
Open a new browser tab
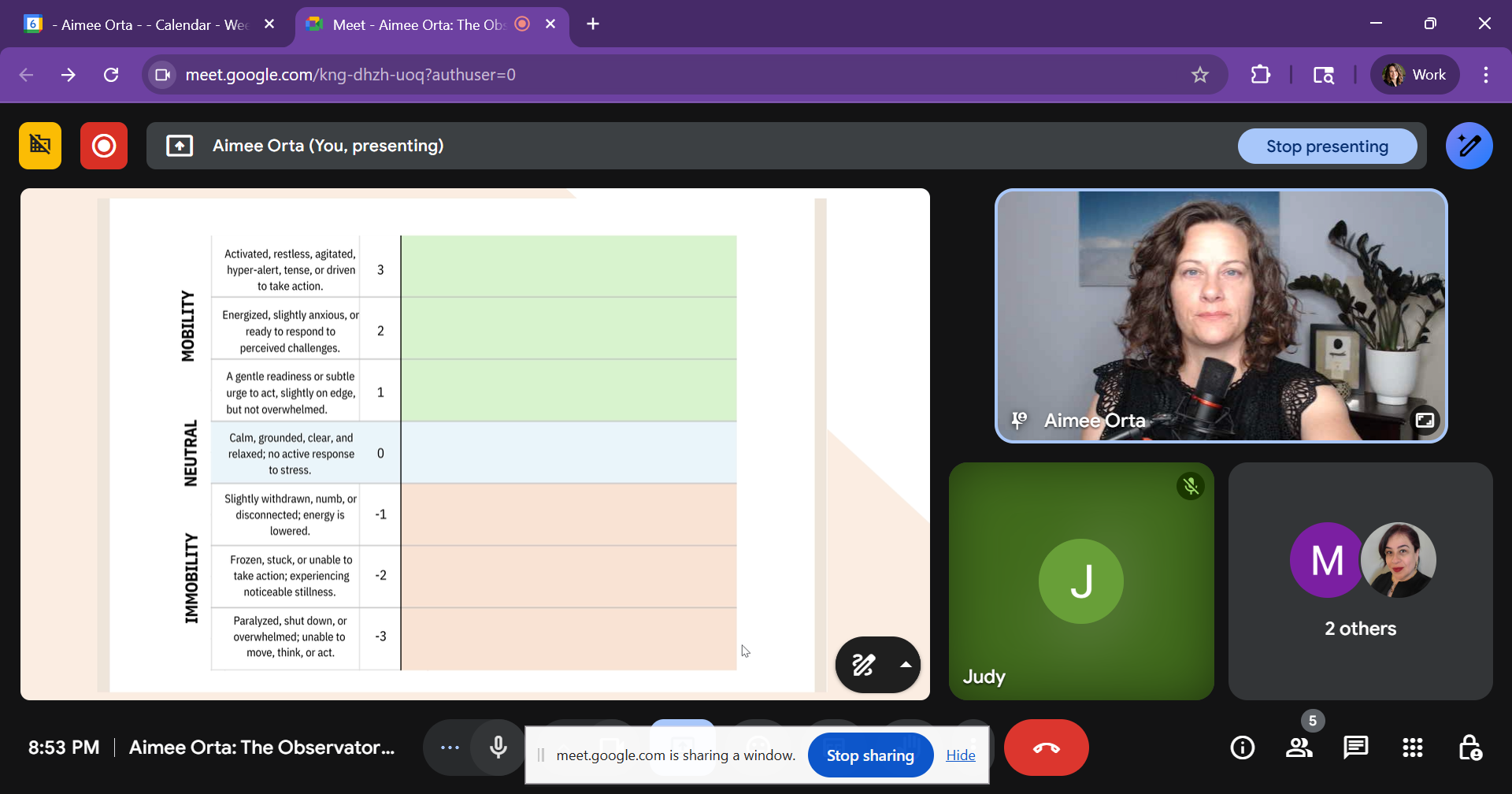click(x=593, y=24)
